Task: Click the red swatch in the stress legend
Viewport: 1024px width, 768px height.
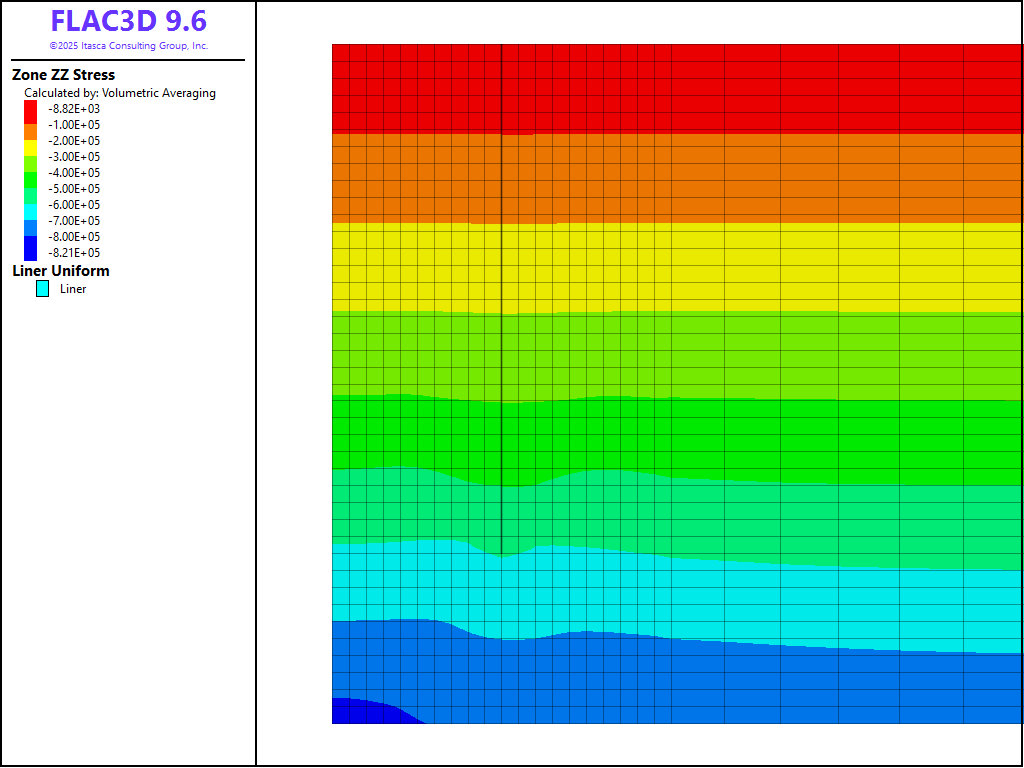Action: [x=30, y=110]
